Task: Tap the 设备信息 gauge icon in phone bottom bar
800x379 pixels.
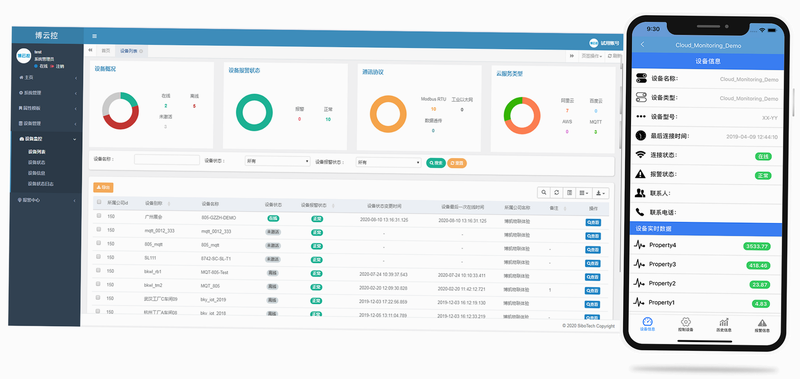Action: [x=647, y=322]
